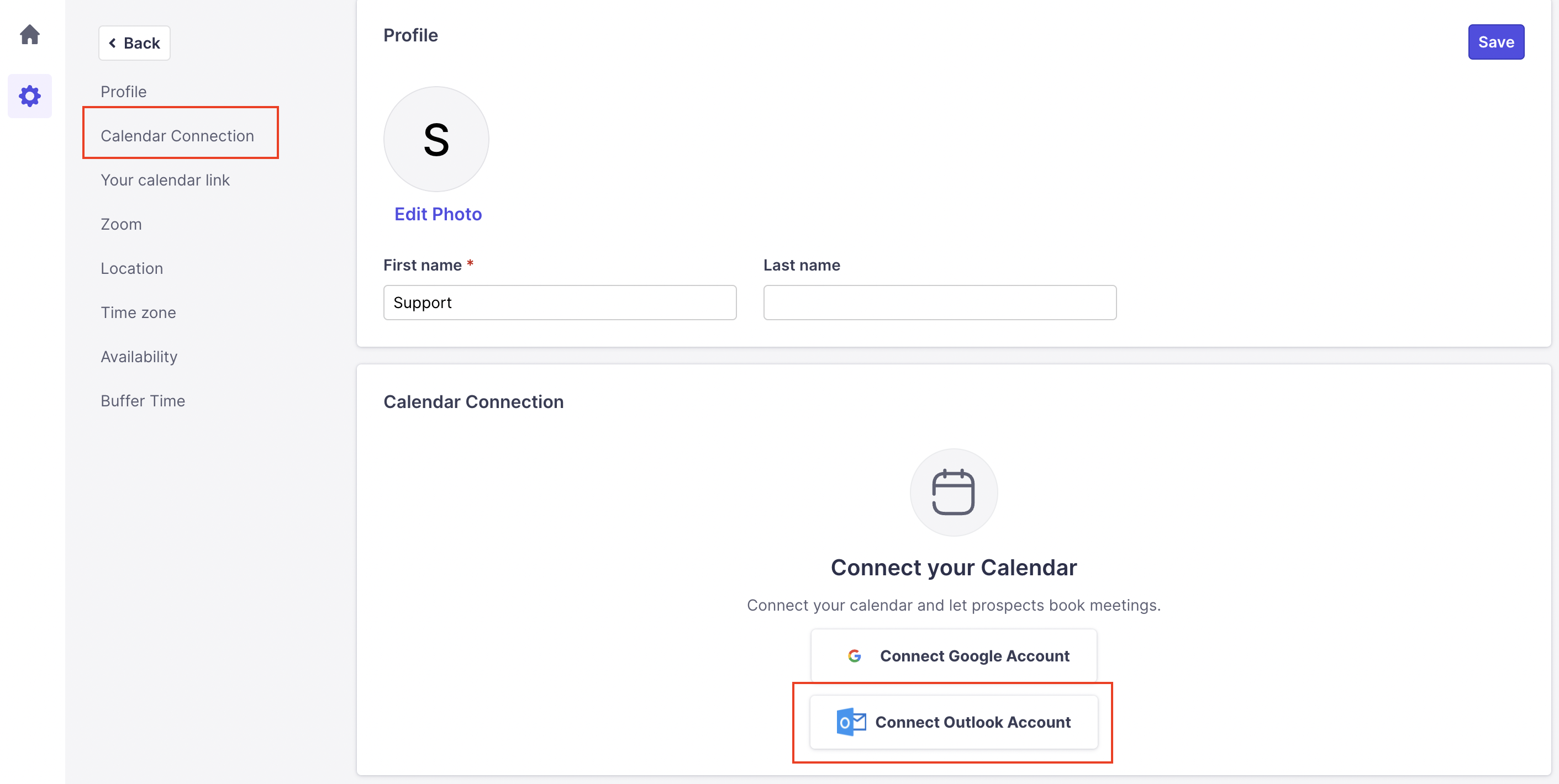
Task: Go to Your calendar link section
Action: click(165, 179)
